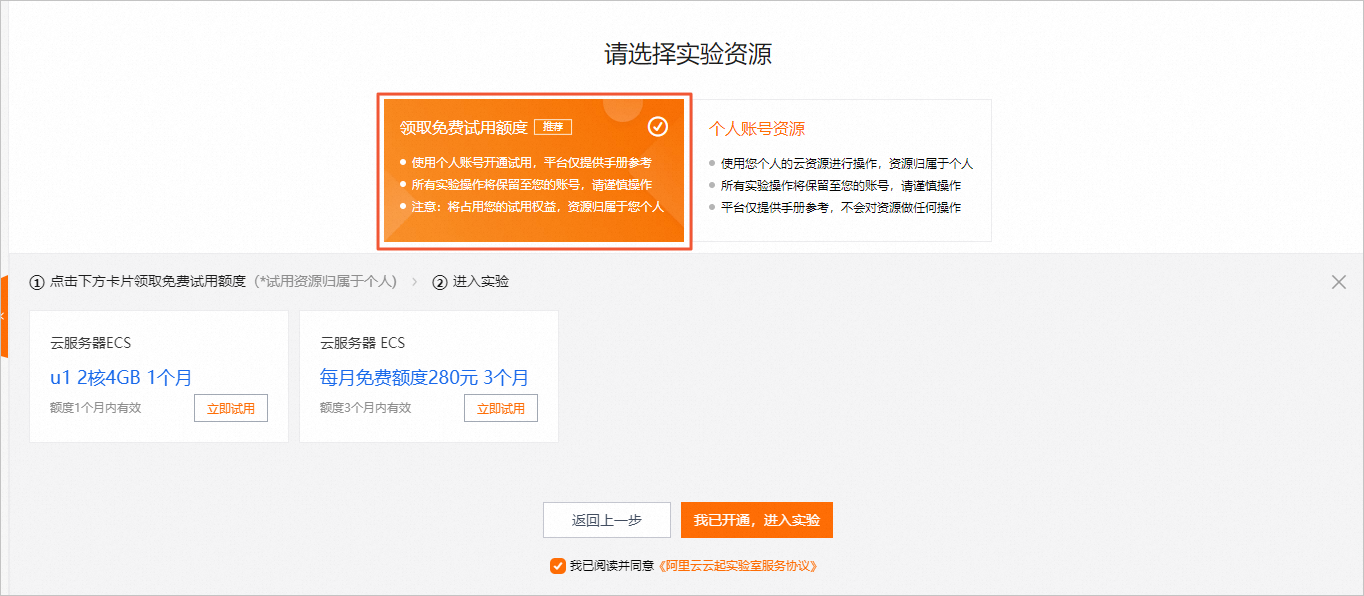Select the 个人账号资源 card
1364x596 pixels.
pos(841,170)
